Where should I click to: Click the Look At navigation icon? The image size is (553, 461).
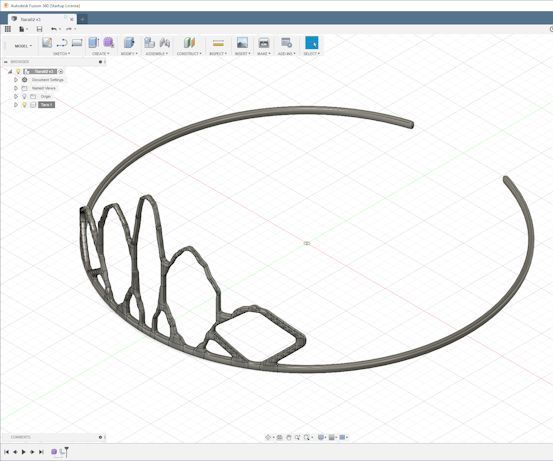[280, 437]
